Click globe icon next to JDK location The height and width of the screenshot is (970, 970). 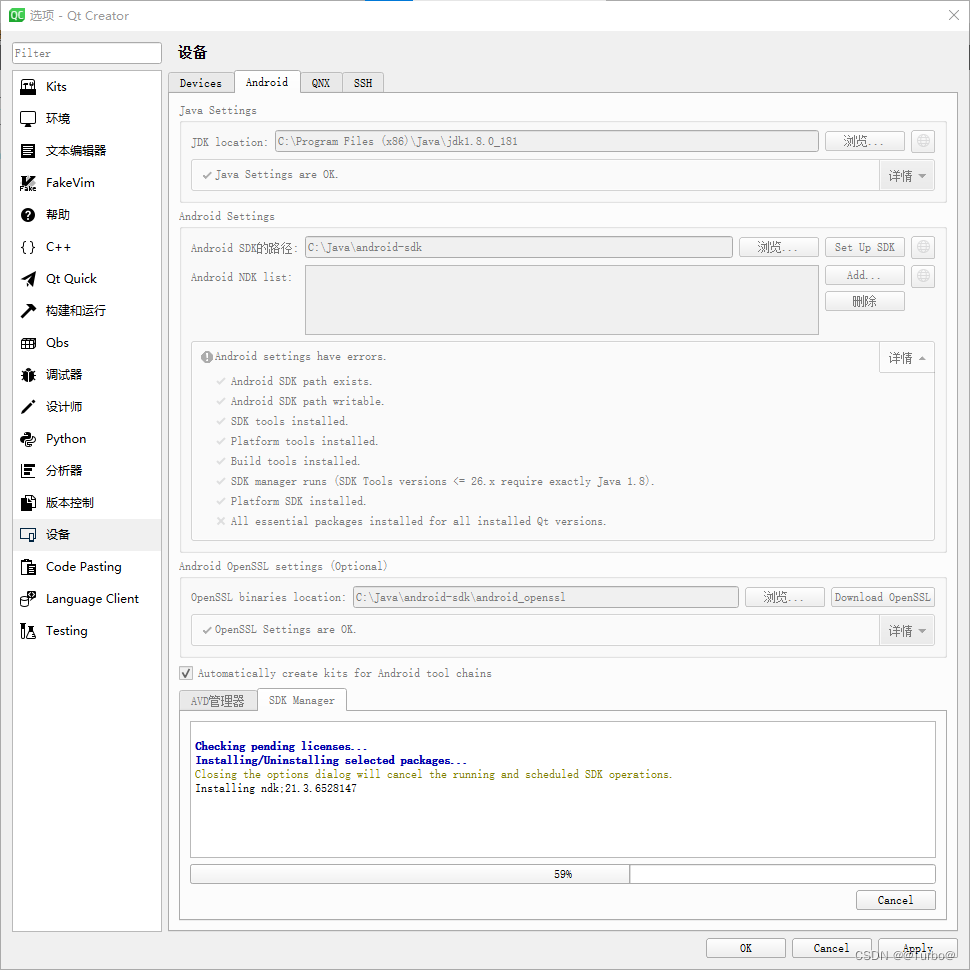[x=922, y=141]
